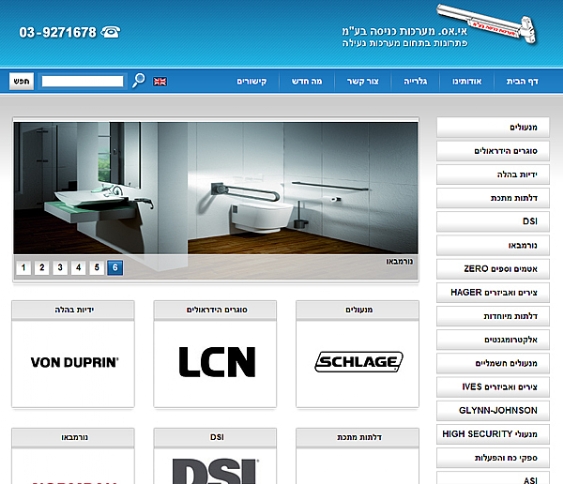Click the telephone icon beside the phone number
Screen dimensions: 563x484
[x=111, y=32]
